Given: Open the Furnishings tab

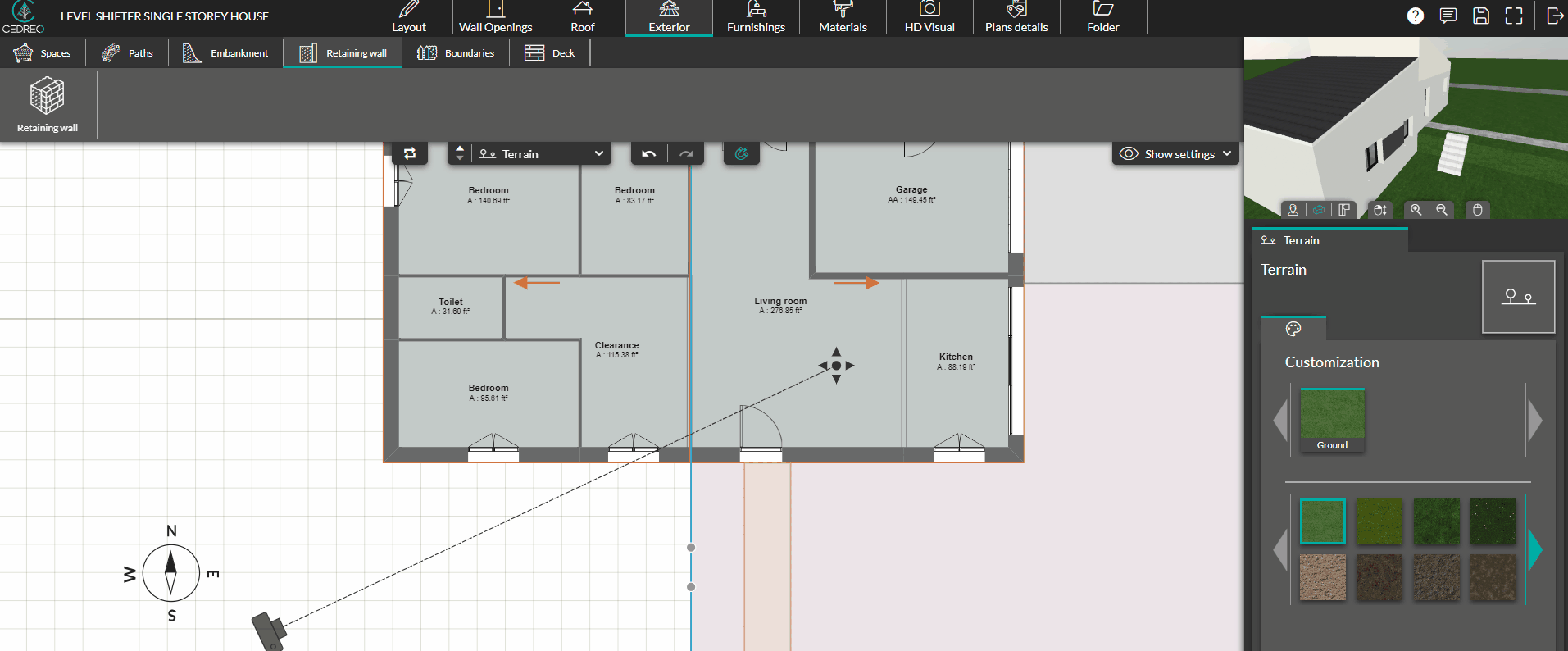Looking at the screenshot, I should pos(756,17).
